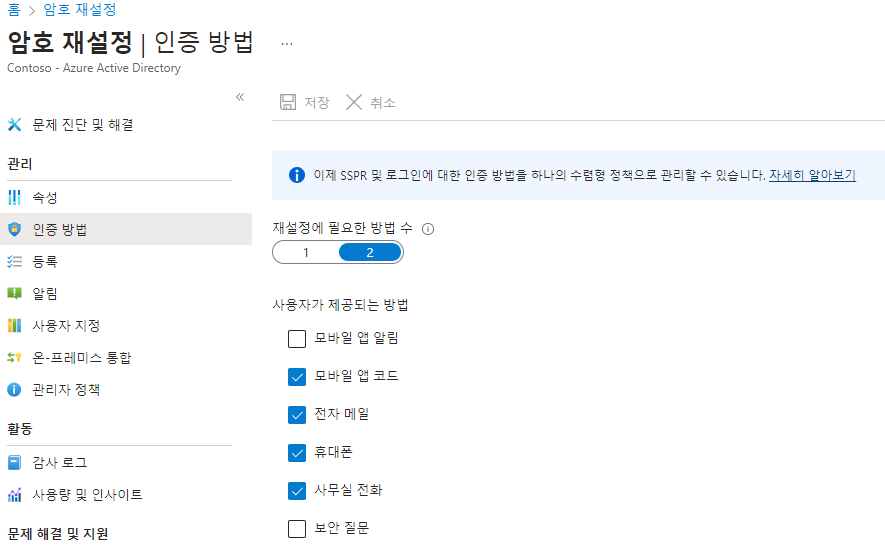Click the shield icon next to 인증 방법
Image resolution: width=885 pixels, height=550 pixels.
pyautogui.click(x=14, y=229)
